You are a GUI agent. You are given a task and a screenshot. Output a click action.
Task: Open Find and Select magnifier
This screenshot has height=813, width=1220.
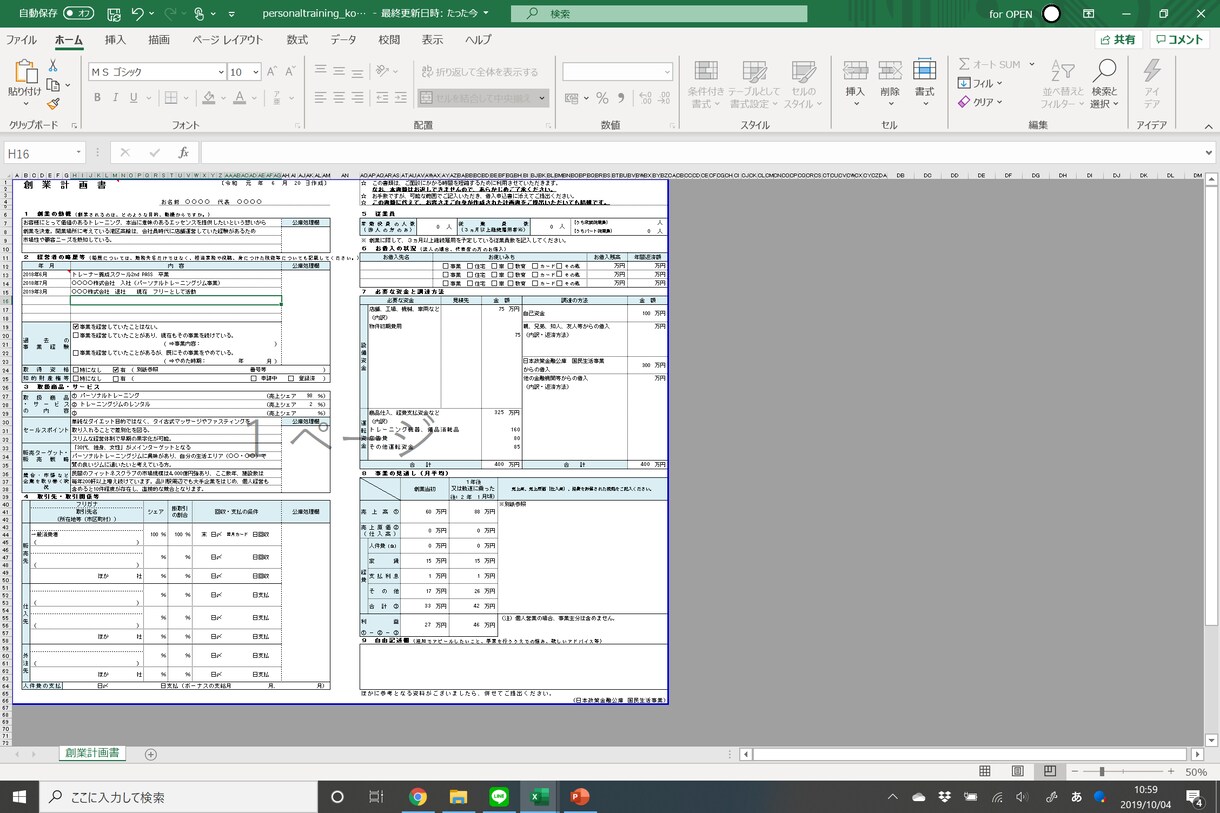(x=1104, y=84)
